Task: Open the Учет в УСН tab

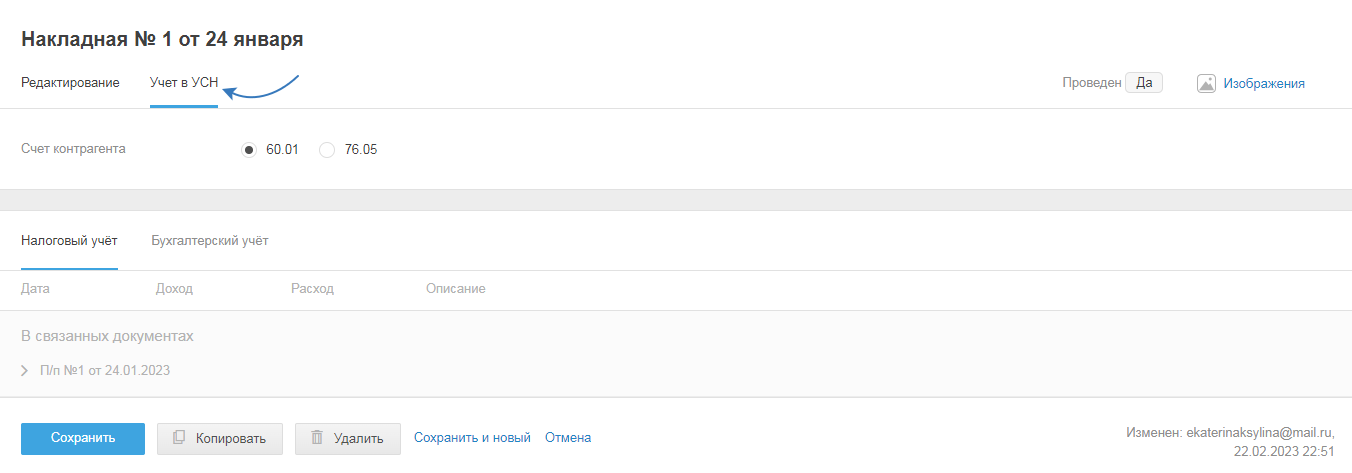Action: click(x=184, y=83)
